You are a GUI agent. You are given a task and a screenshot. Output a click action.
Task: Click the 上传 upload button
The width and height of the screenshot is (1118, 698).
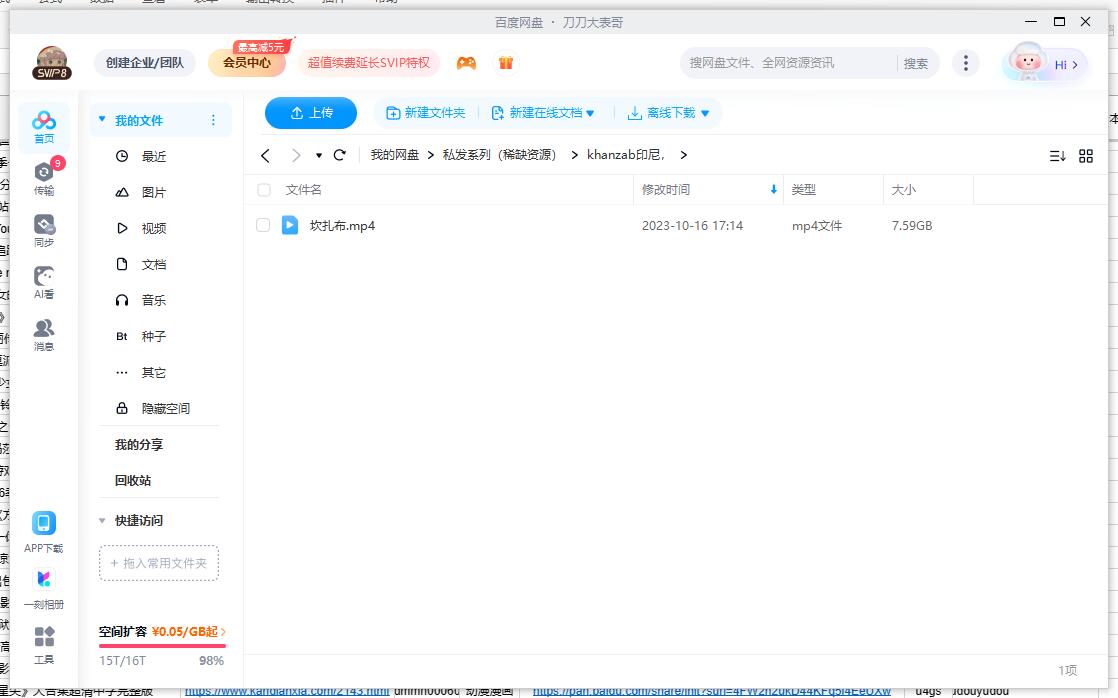click(310, 113)
